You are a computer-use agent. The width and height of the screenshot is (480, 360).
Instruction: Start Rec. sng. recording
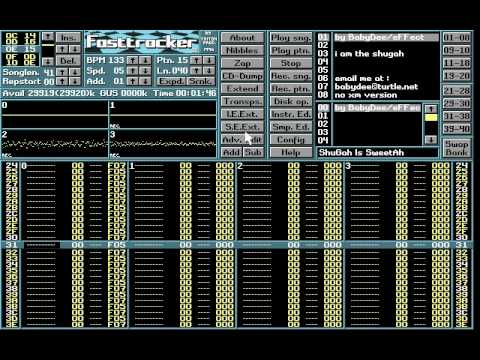[291, 76]
